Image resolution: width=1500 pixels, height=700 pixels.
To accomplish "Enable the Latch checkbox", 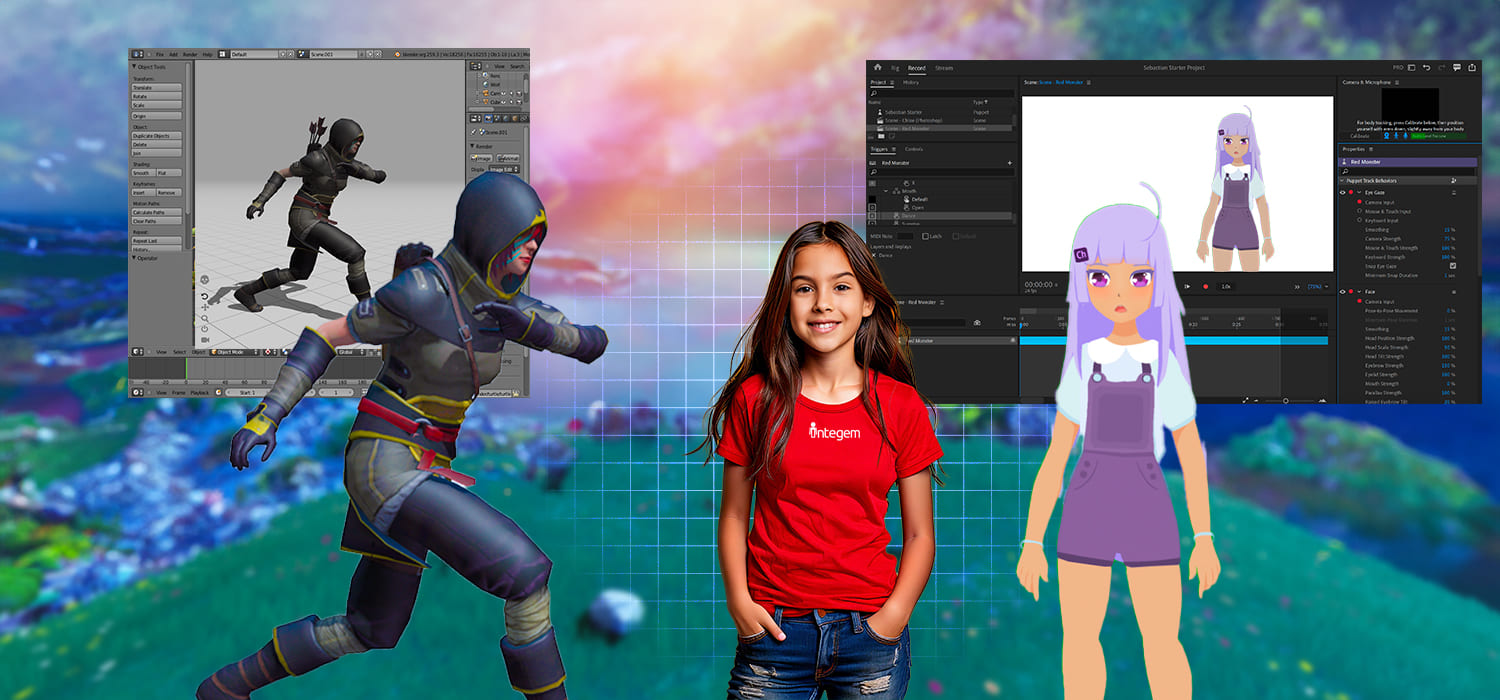I will (x=925, y=236).
